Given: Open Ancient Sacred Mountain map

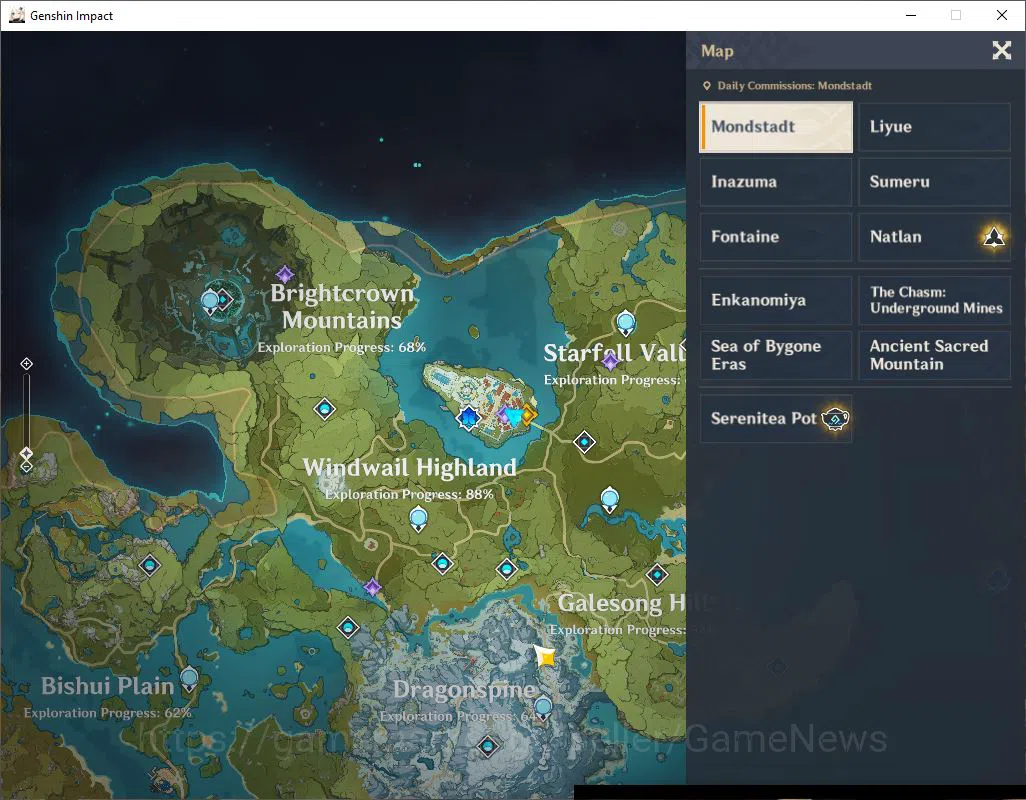Looking at the screenshot, I should (x=934, y=355).
